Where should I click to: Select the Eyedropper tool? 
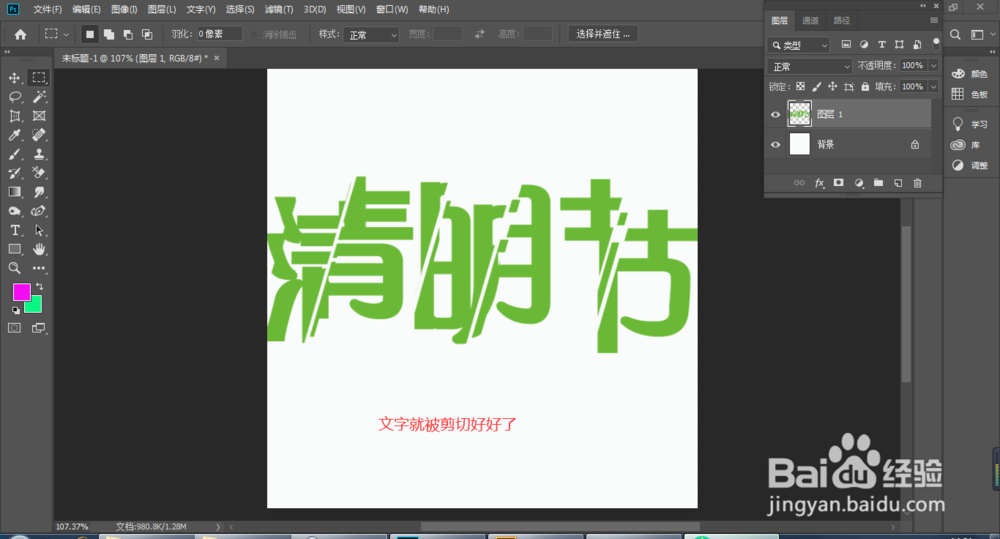[14, 135]
